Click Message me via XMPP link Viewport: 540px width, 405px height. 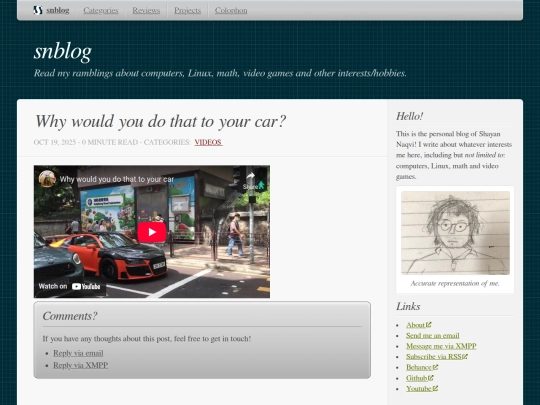[x=441, y=346]
